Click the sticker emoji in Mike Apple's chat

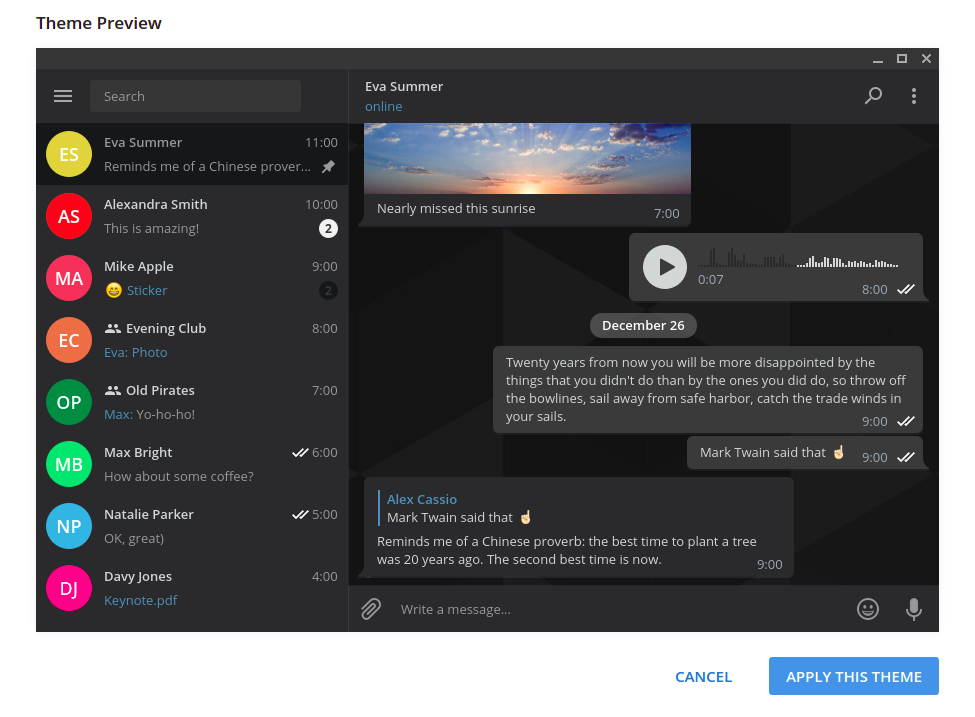click(x=113, y=290)
